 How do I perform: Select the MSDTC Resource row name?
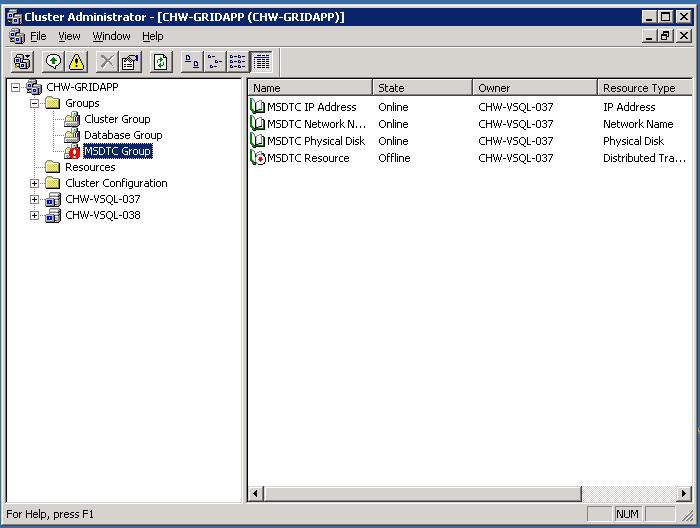(x=308, y=158)
